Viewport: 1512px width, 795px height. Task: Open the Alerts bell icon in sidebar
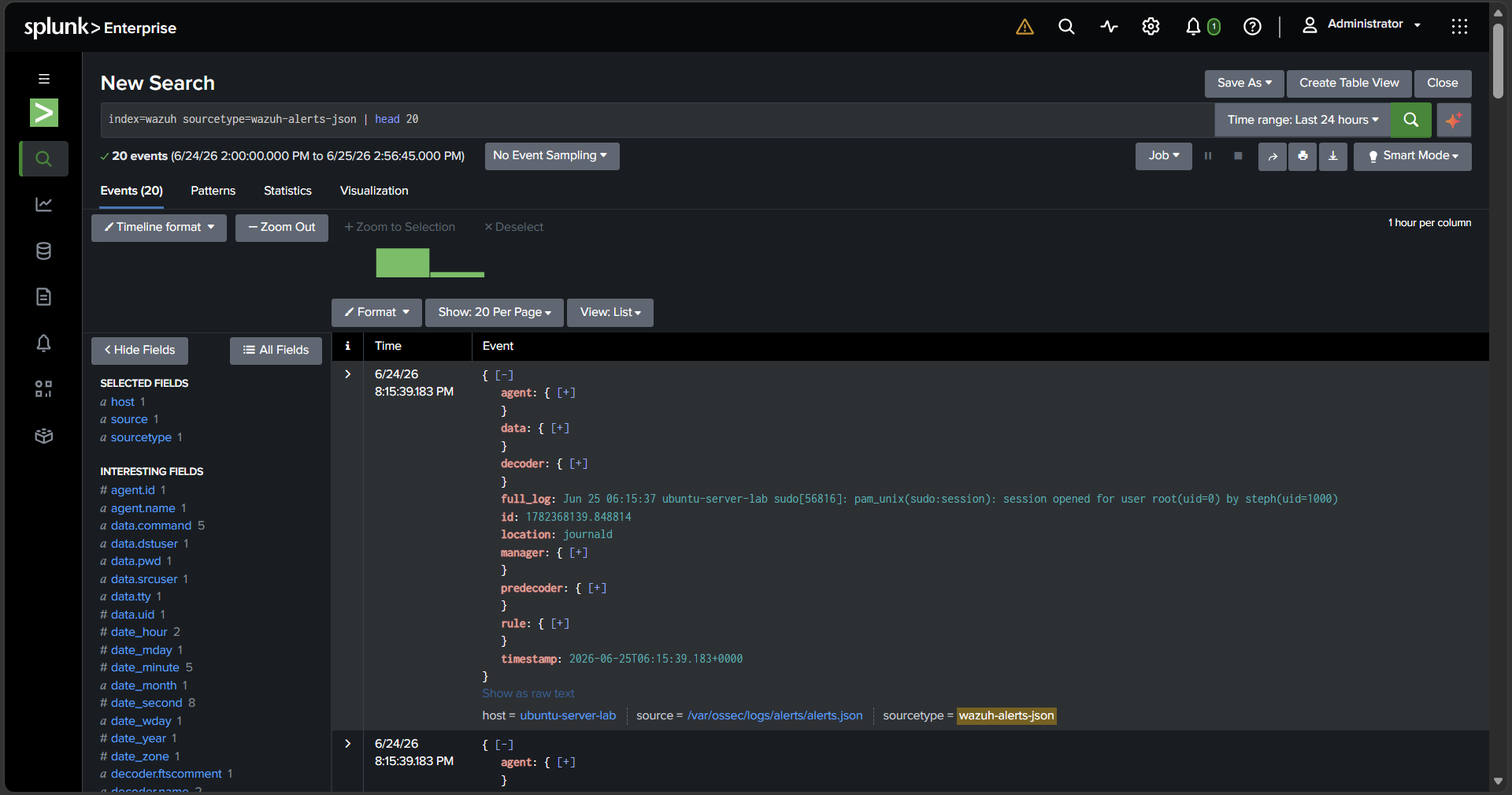pyautogui.click(x=44, y=343)
